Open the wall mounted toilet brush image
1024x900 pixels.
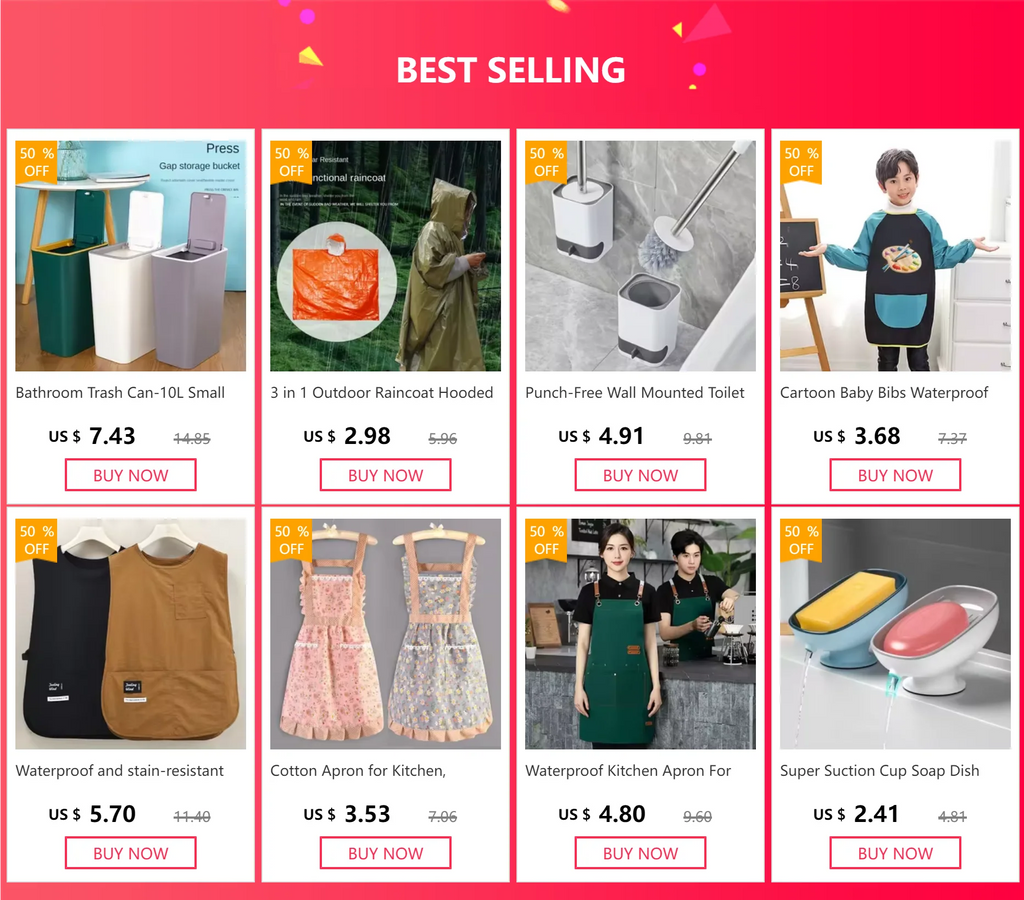tap(640, 256)
